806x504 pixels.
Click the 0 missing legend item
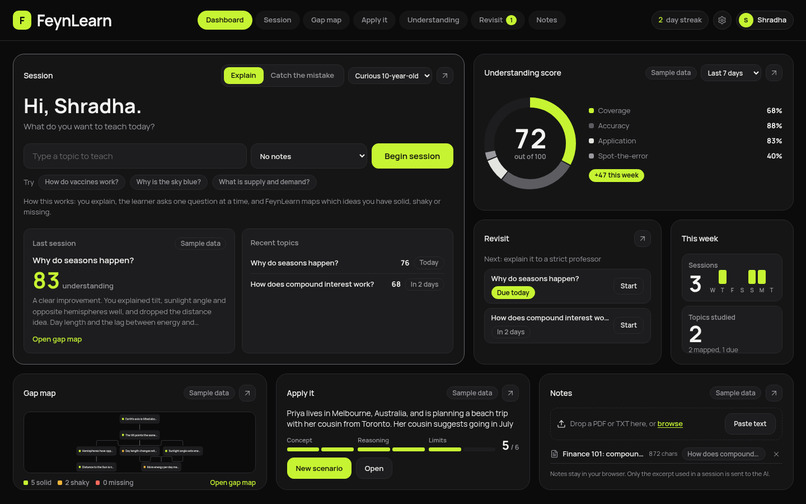coord(114,483)
